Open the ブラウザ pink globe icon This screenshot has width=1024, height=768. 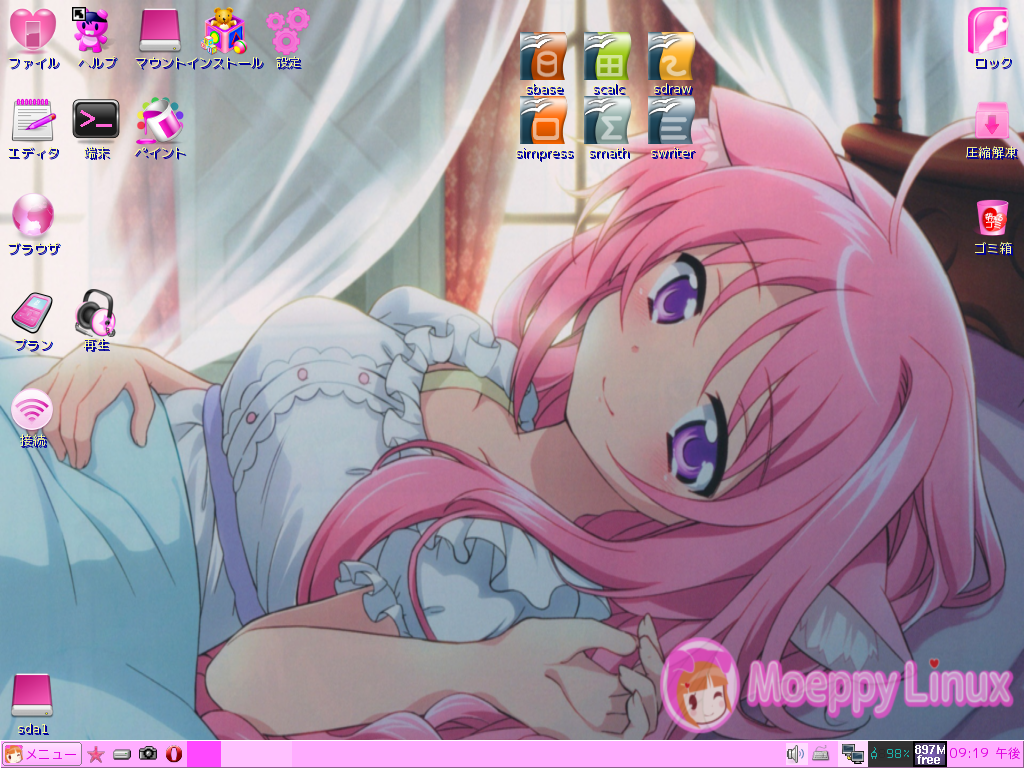pos(33,214)
